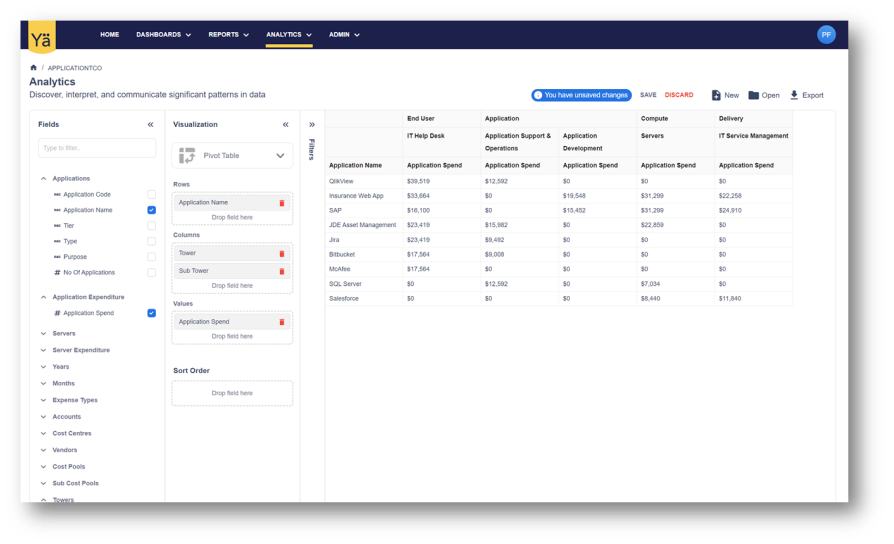Expand the Filters panel double chevron

pos(312,124)
